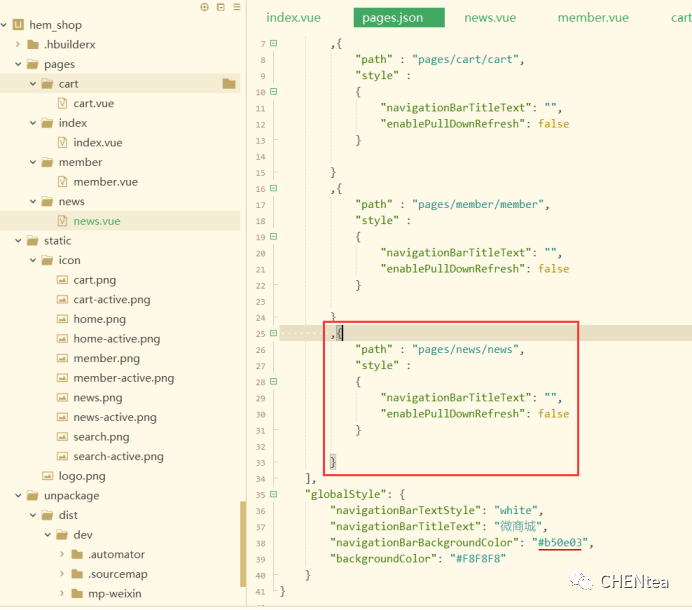This screenshot has height=610, width=692.
Task: Switch to the member.vue tab
Action: pos(593,17)
